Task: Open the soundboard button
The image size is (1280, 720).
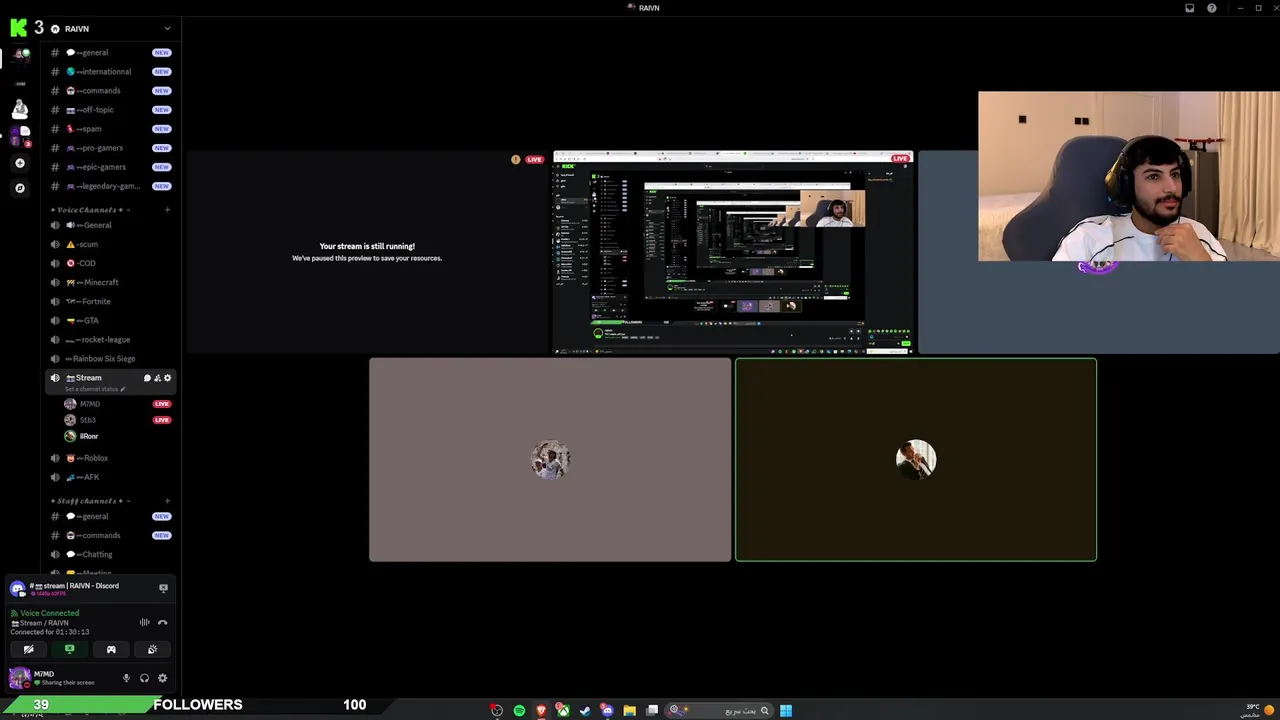Action: pos(152,649)
